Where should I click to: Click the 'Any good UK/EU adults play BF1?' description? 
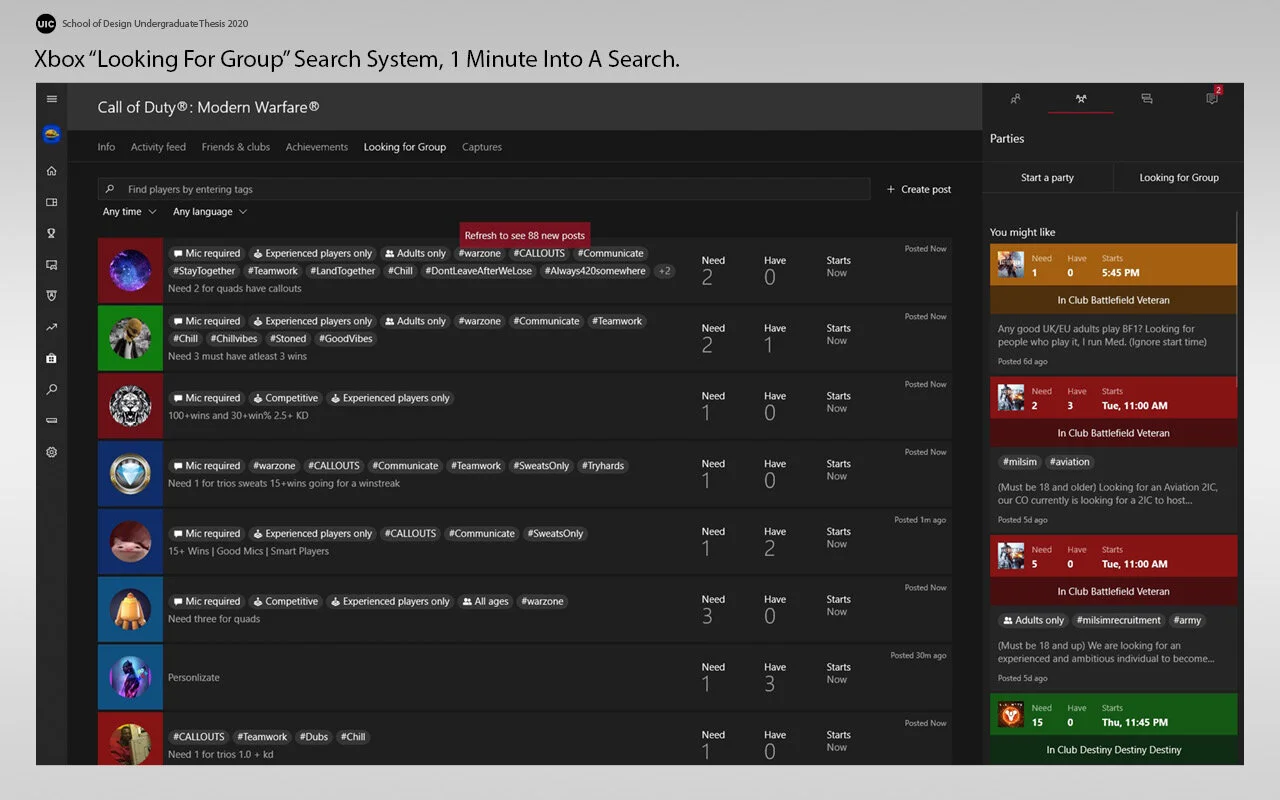click(x=1102, y=335)
